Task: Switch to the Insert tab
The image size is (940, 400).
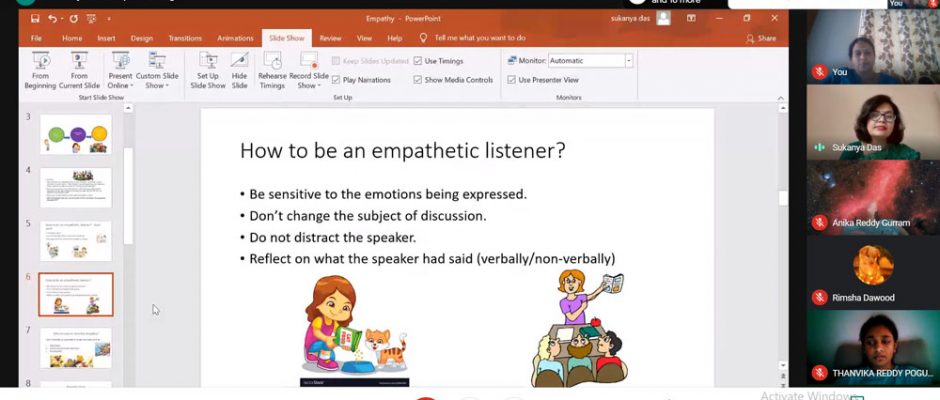Action: 106,38
